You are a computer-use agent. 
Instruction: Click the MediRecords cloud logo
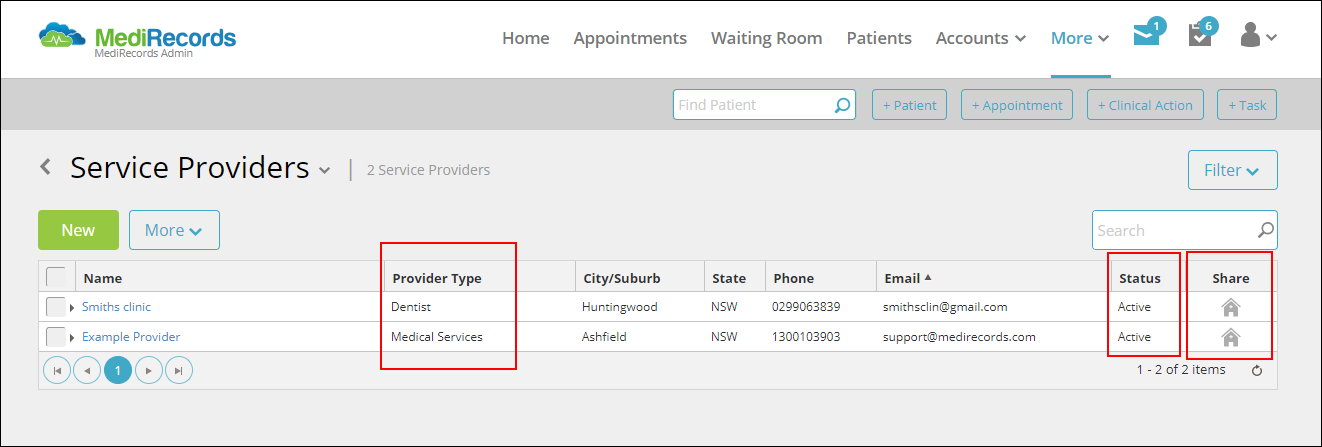coord(64,38)
